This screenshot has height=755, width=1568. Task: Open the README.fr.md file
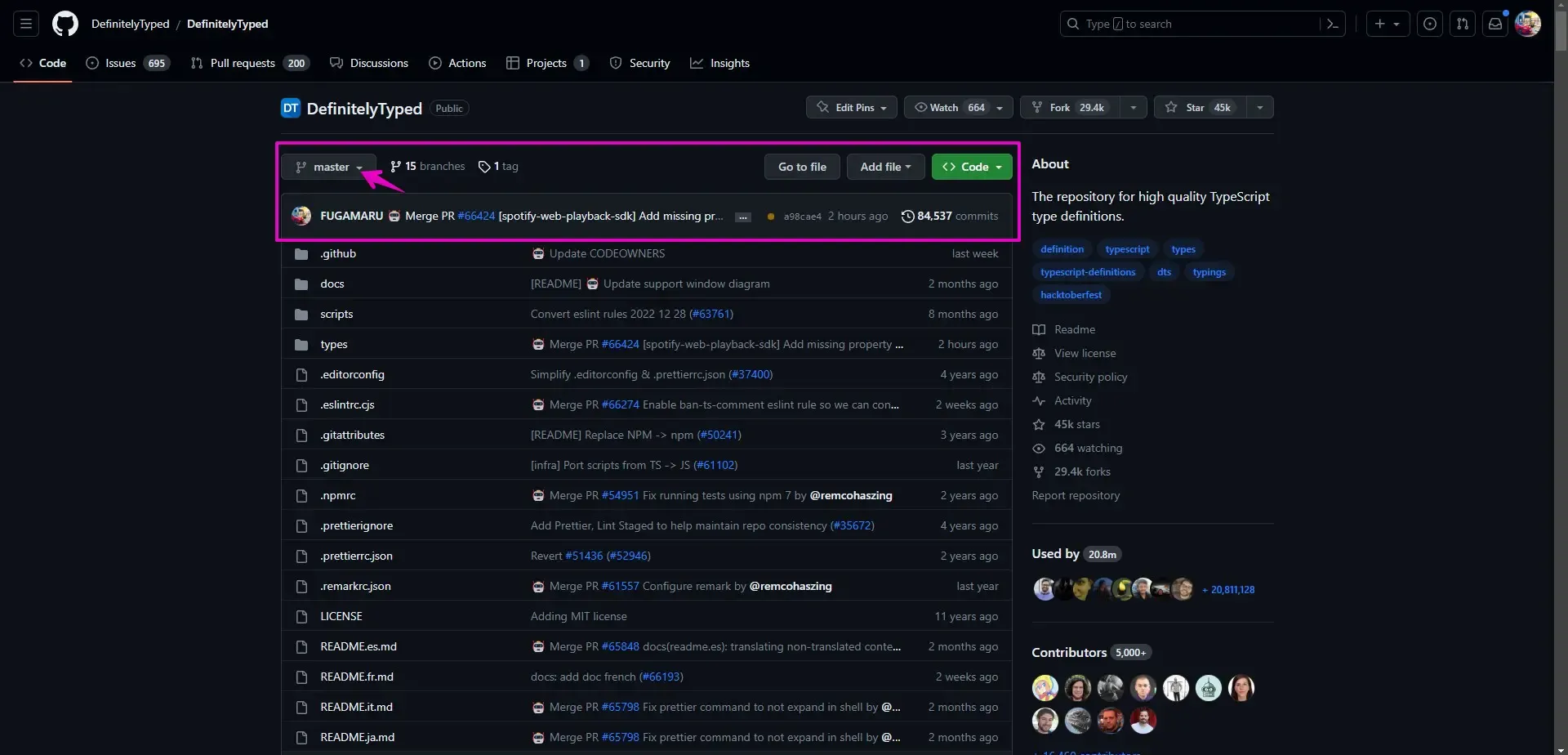coord(357,677)
